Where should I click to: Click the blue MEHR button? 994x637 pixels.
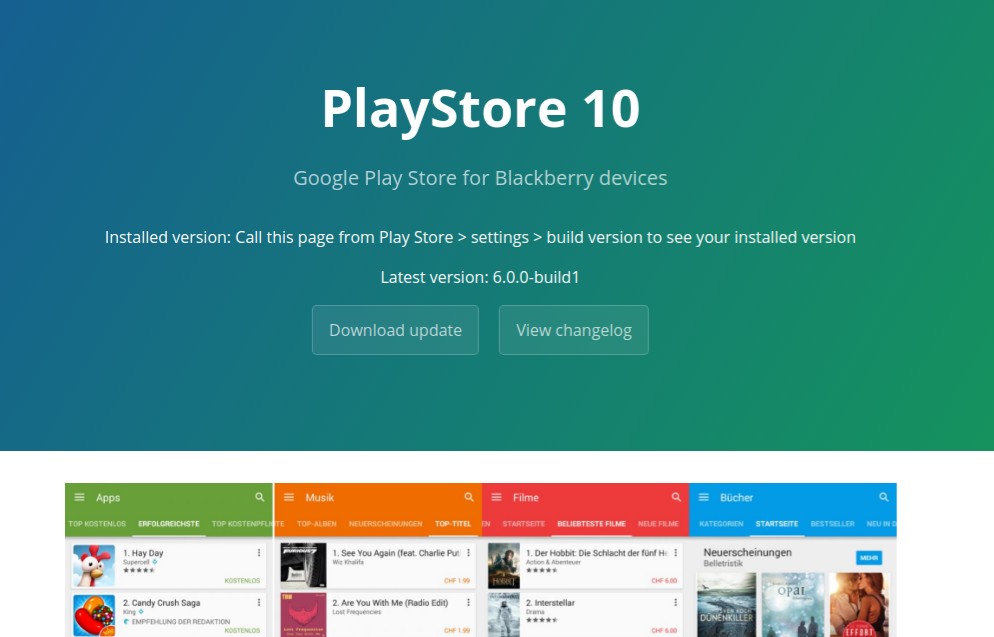868,558
